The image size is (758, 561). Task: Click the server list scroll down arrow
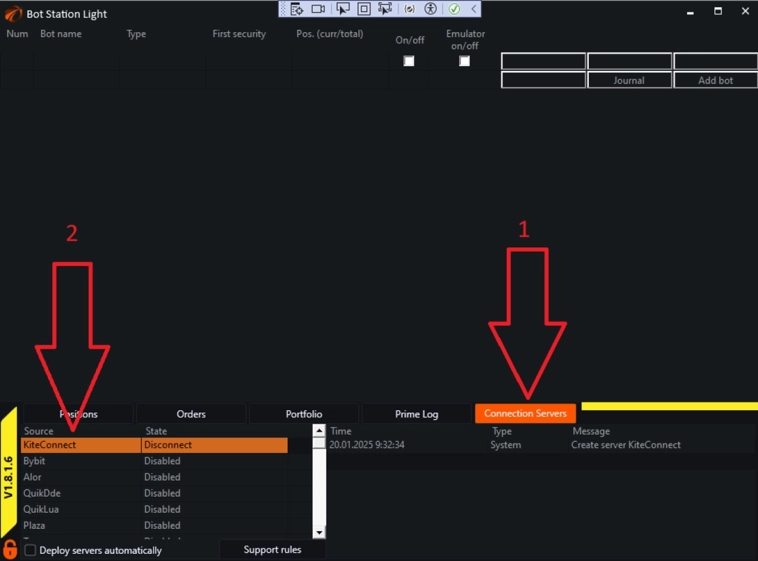pos(319,532)
